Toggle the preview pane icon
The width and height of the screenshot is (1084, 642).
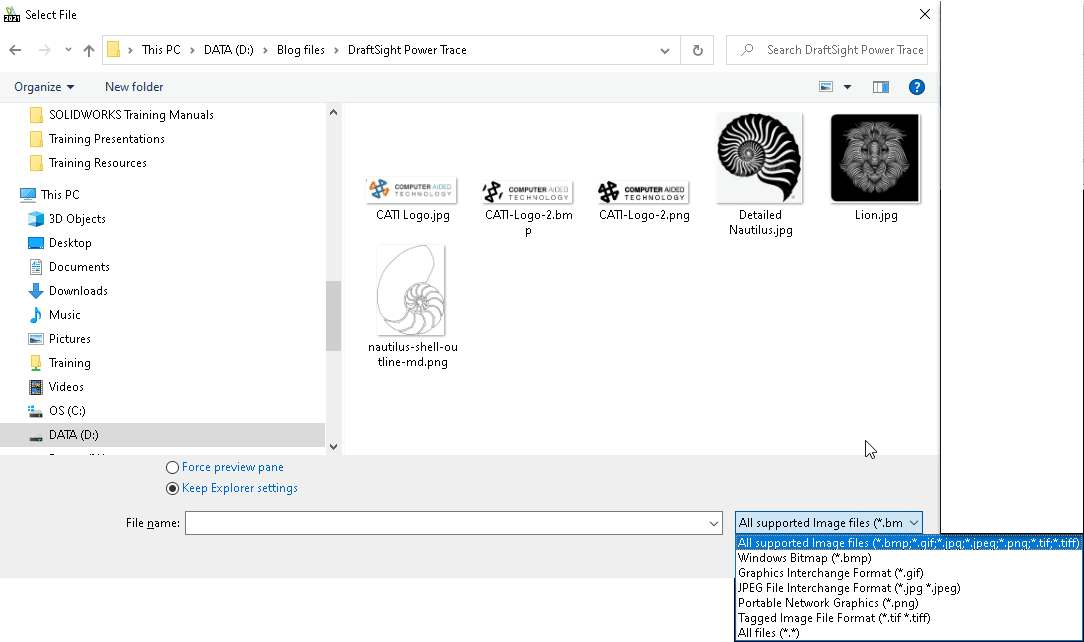(880, 87)
